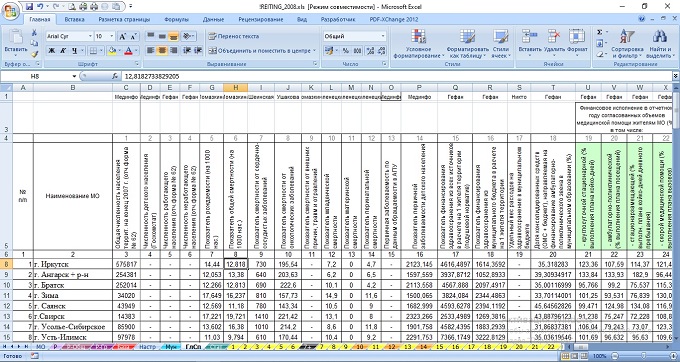The image size is (680, 362).
Task: Click Вставить cells button
Action: (530, 44)
